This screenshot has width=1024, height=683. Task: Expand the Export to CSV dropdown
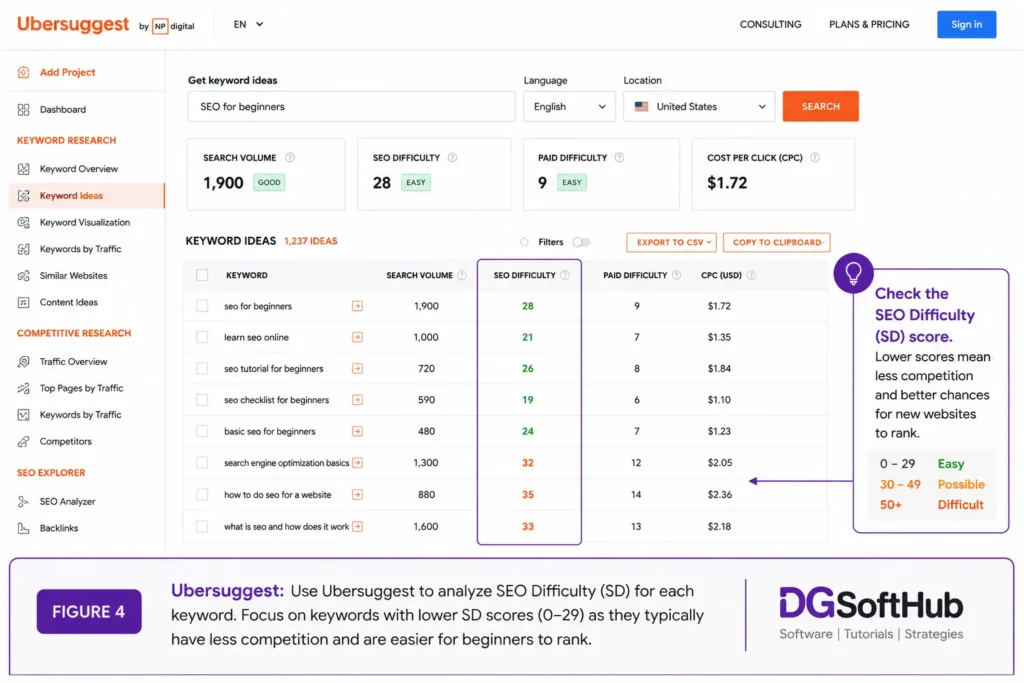pos(671,242)
